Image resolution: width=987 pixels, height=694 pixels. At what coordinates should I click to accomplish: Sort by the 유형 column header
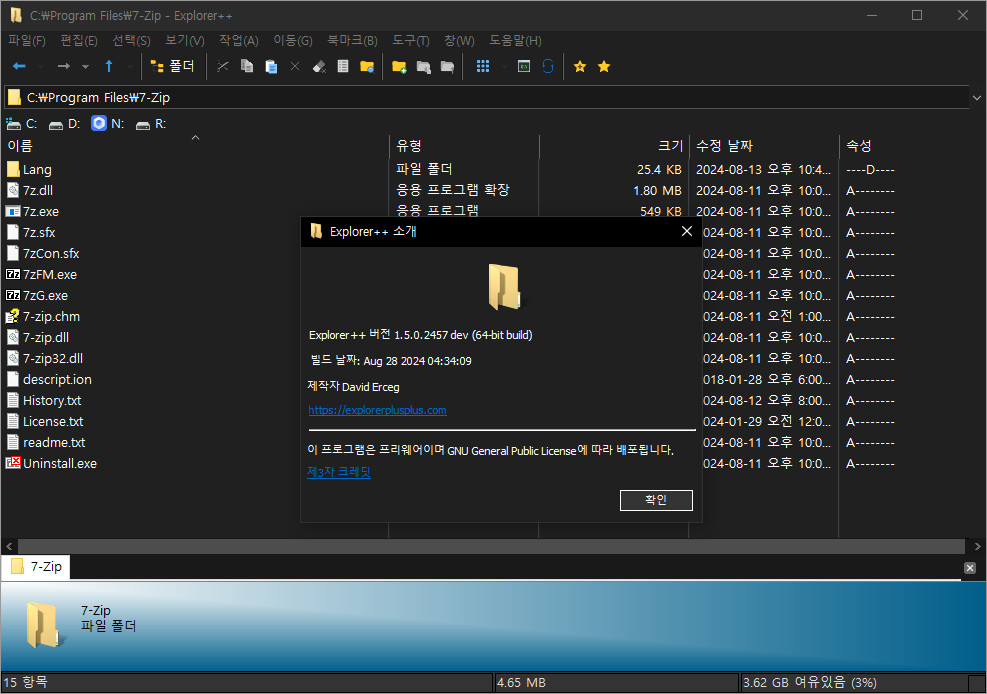pos(465,146)
